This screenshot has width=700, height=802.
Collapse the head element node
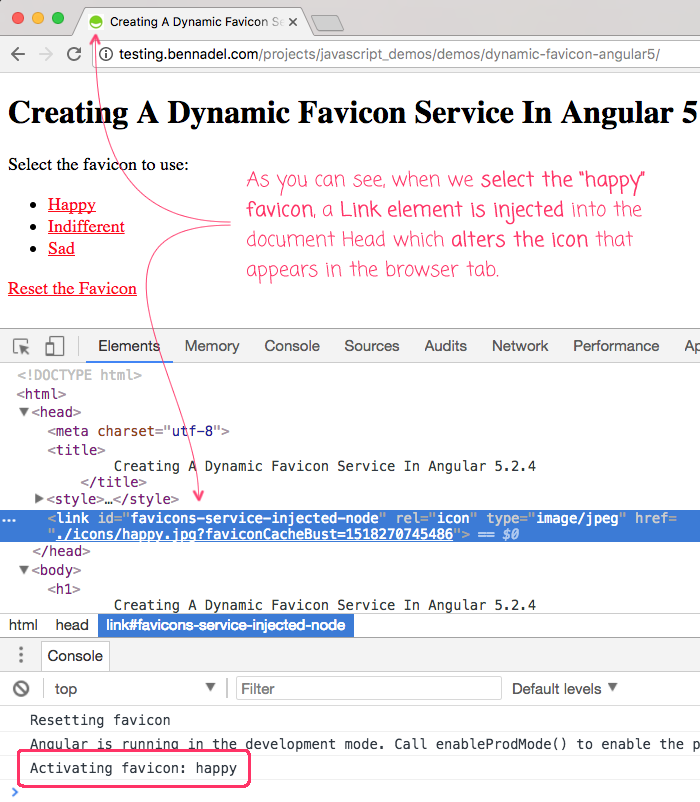pyautogui.click(x=25, y=412)
